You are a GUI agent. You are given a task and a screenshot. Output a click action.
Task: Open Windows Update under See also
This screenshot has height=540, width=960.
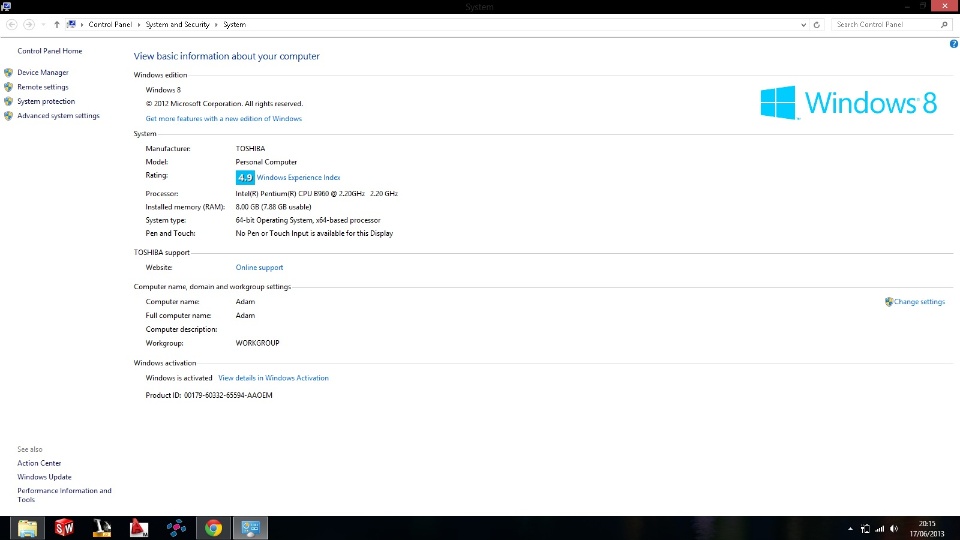tap(44, 477)
